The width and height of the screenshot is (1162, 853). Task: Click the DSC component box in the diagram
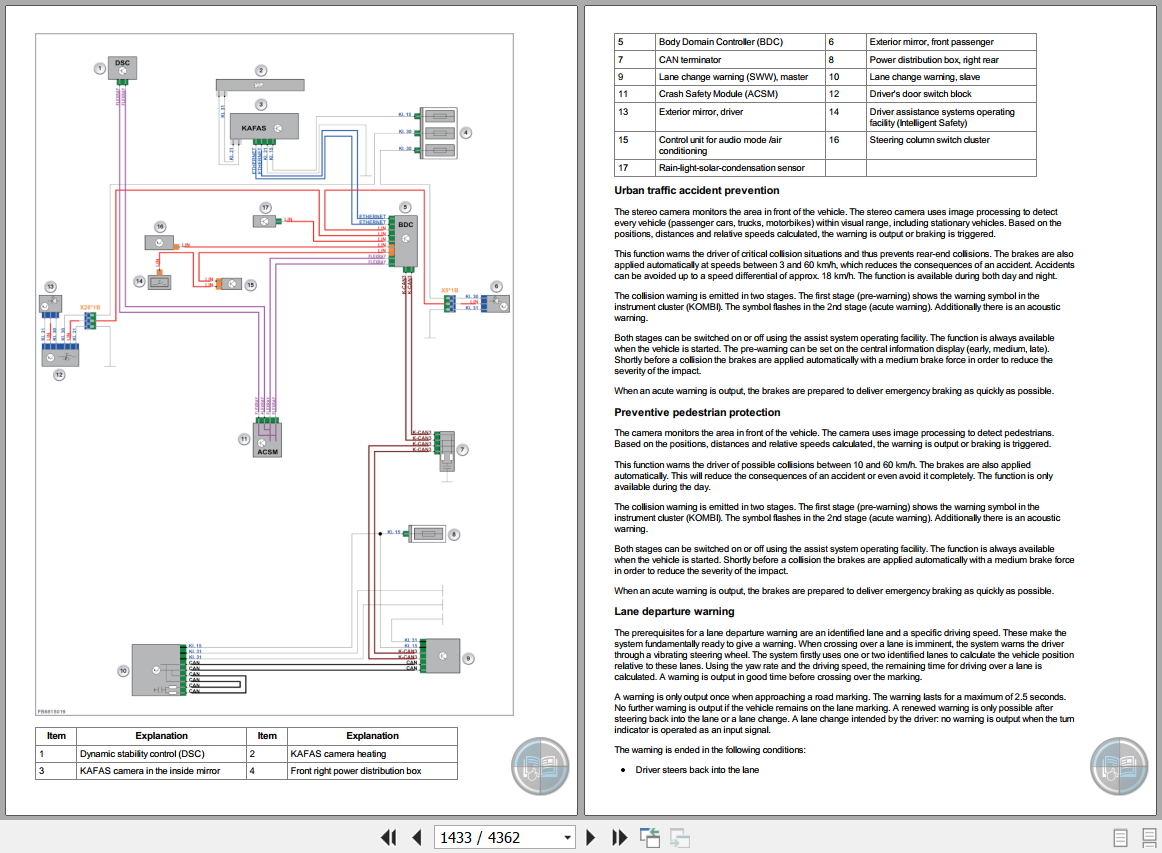click(122, 67)
